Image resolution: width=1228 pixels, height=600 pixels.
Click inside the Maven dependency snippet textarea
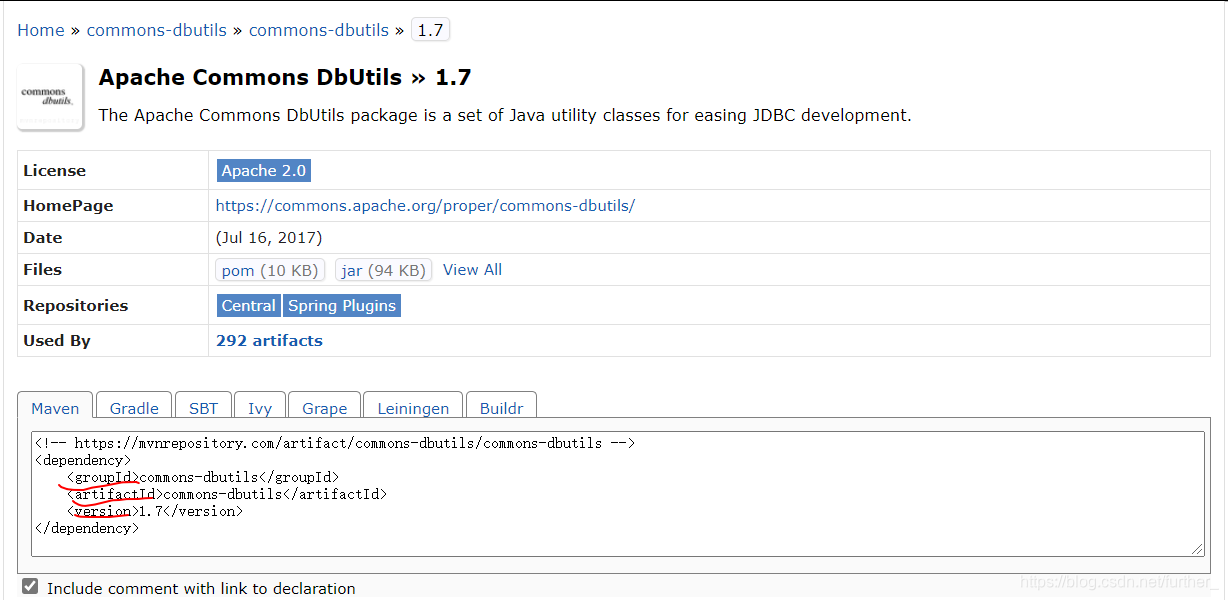point(618,493)
